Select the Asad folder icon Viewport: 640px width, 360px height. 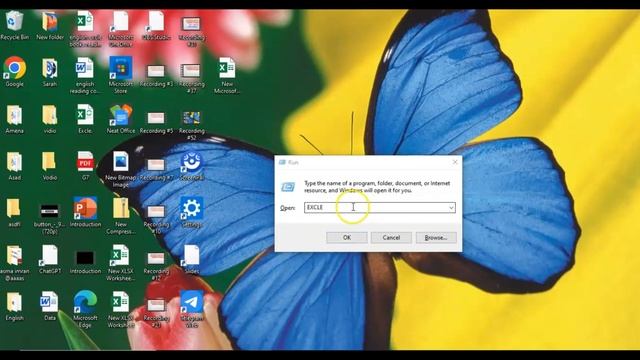(15, 166)
